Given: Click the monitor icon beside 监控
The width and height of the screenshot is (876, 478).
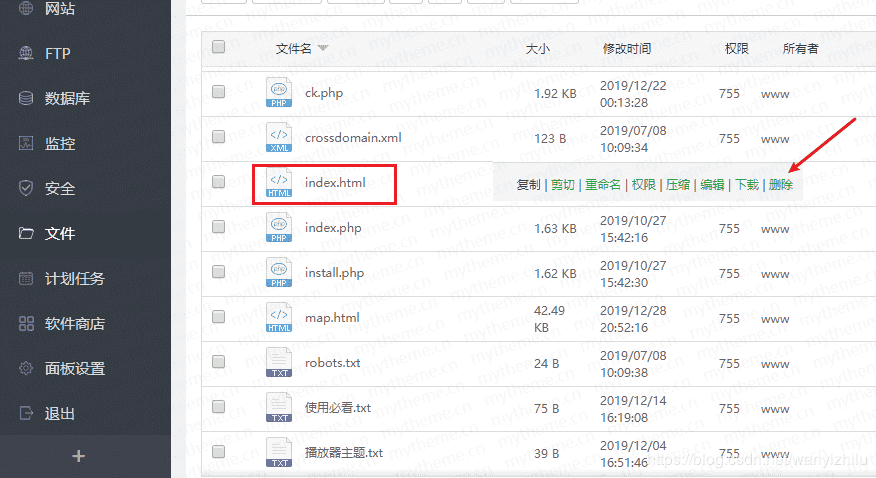Looking at the screenshot, I should (26, 143).
